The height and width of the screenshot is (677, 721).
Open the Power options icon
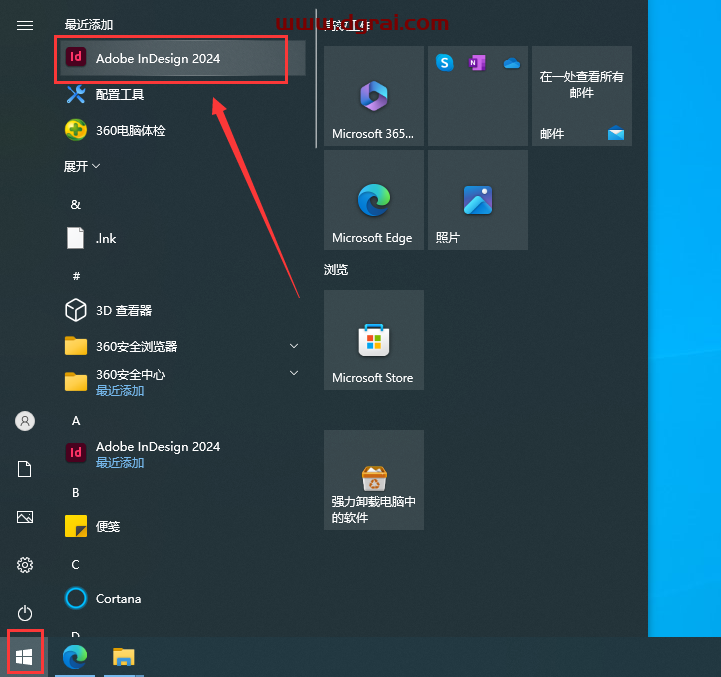tap(25, 613)
